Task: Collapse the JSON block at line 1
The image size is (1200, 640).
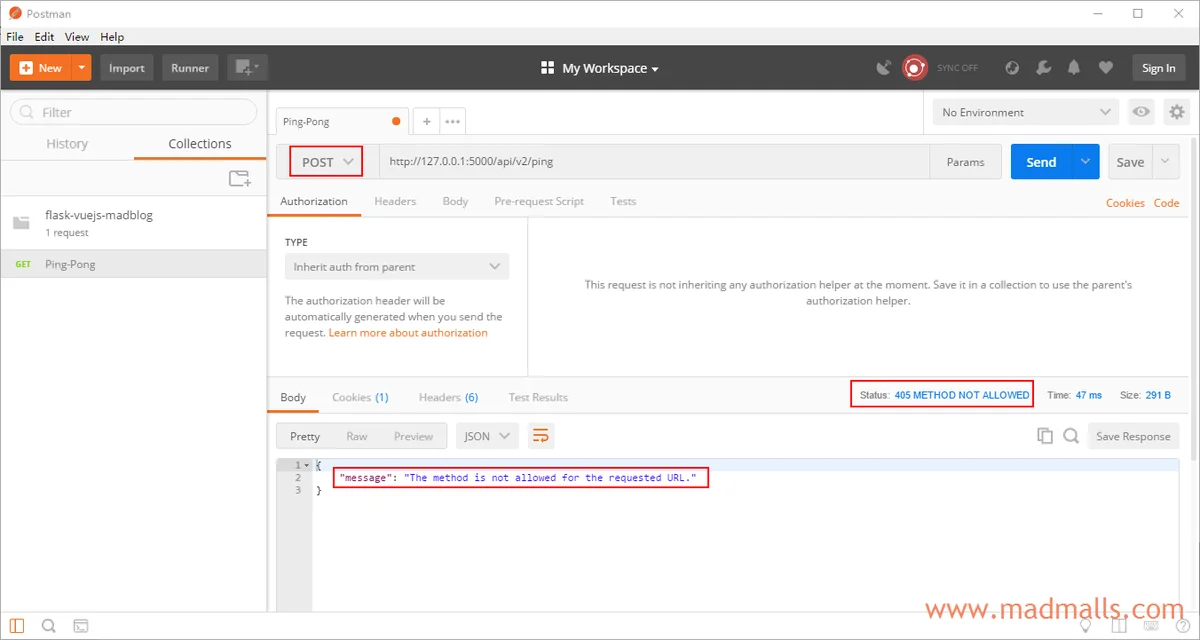Action: (x=306, y=466)
